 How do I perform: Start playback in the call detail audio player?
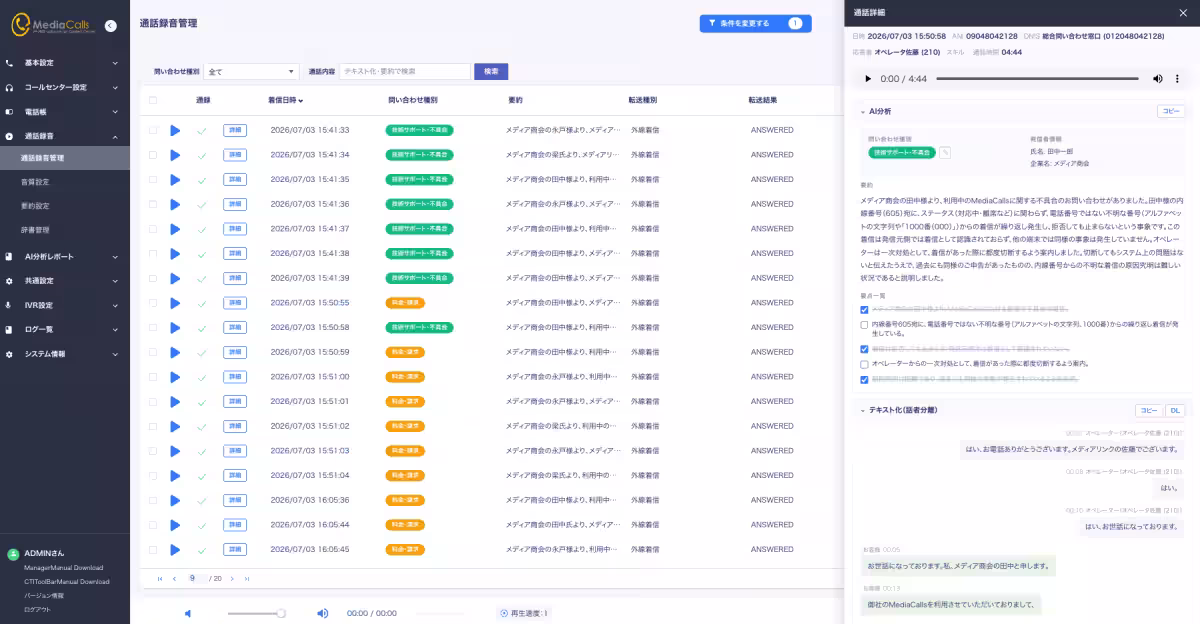(867, 78)
